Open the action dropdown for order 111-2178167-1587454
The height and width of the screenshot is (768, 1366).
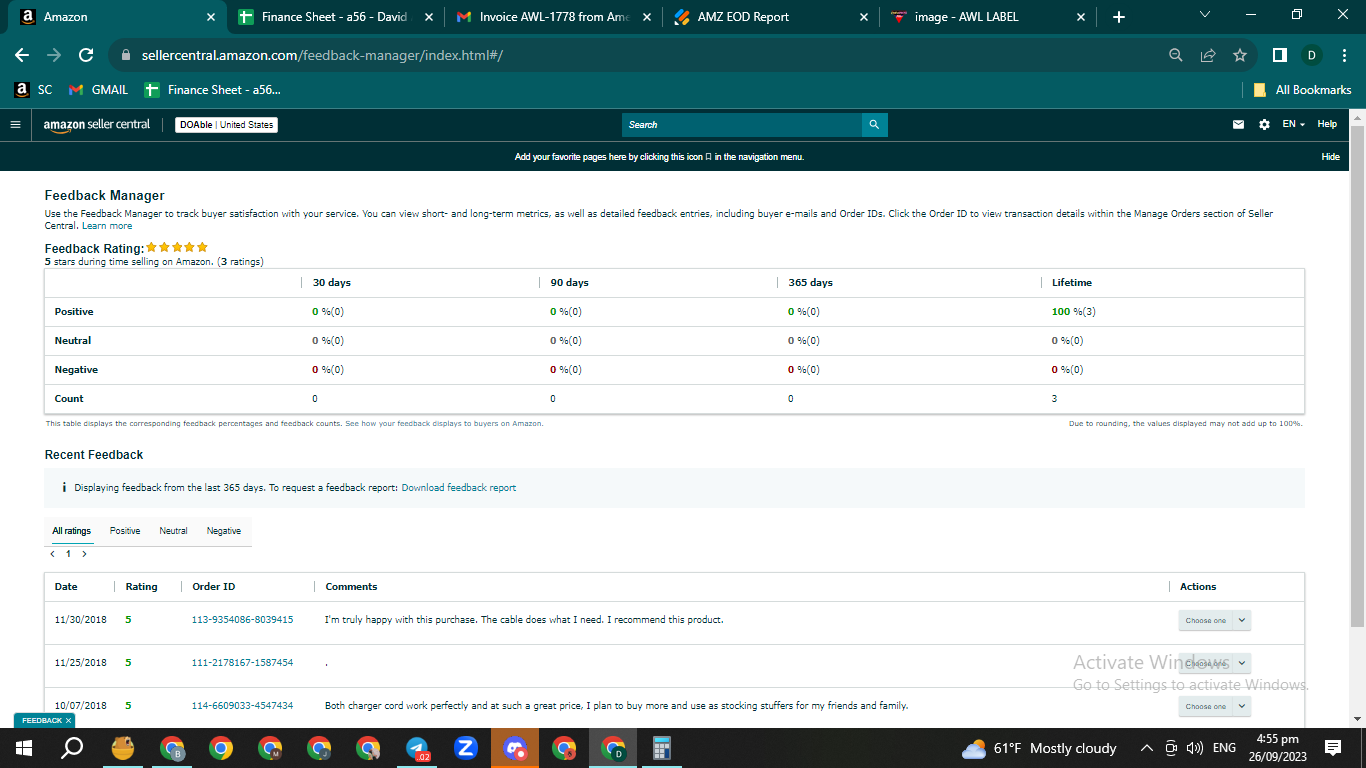(x=1214, y=663)
